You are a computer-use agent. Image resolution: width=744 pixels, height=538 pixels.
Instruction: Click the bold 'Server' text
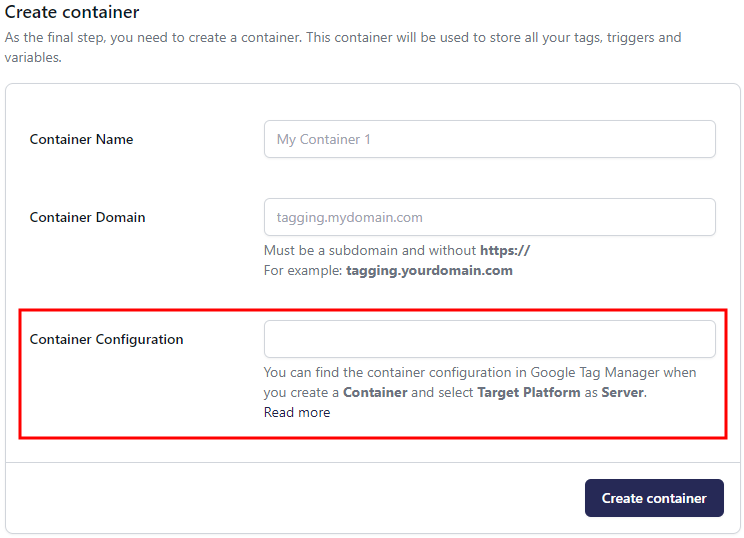[622, 392]
